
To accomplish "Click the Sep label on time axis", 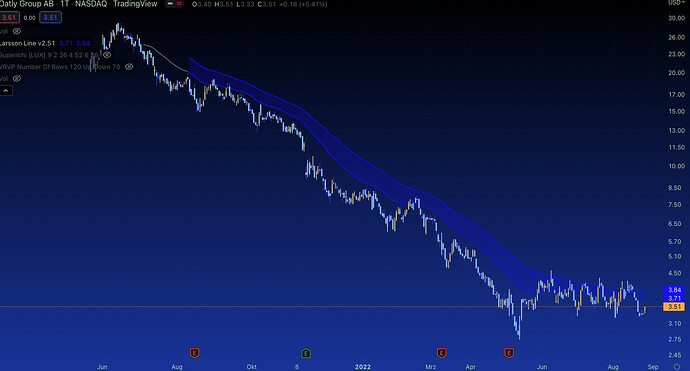I will pyautogui.click(x=653, y=367).
